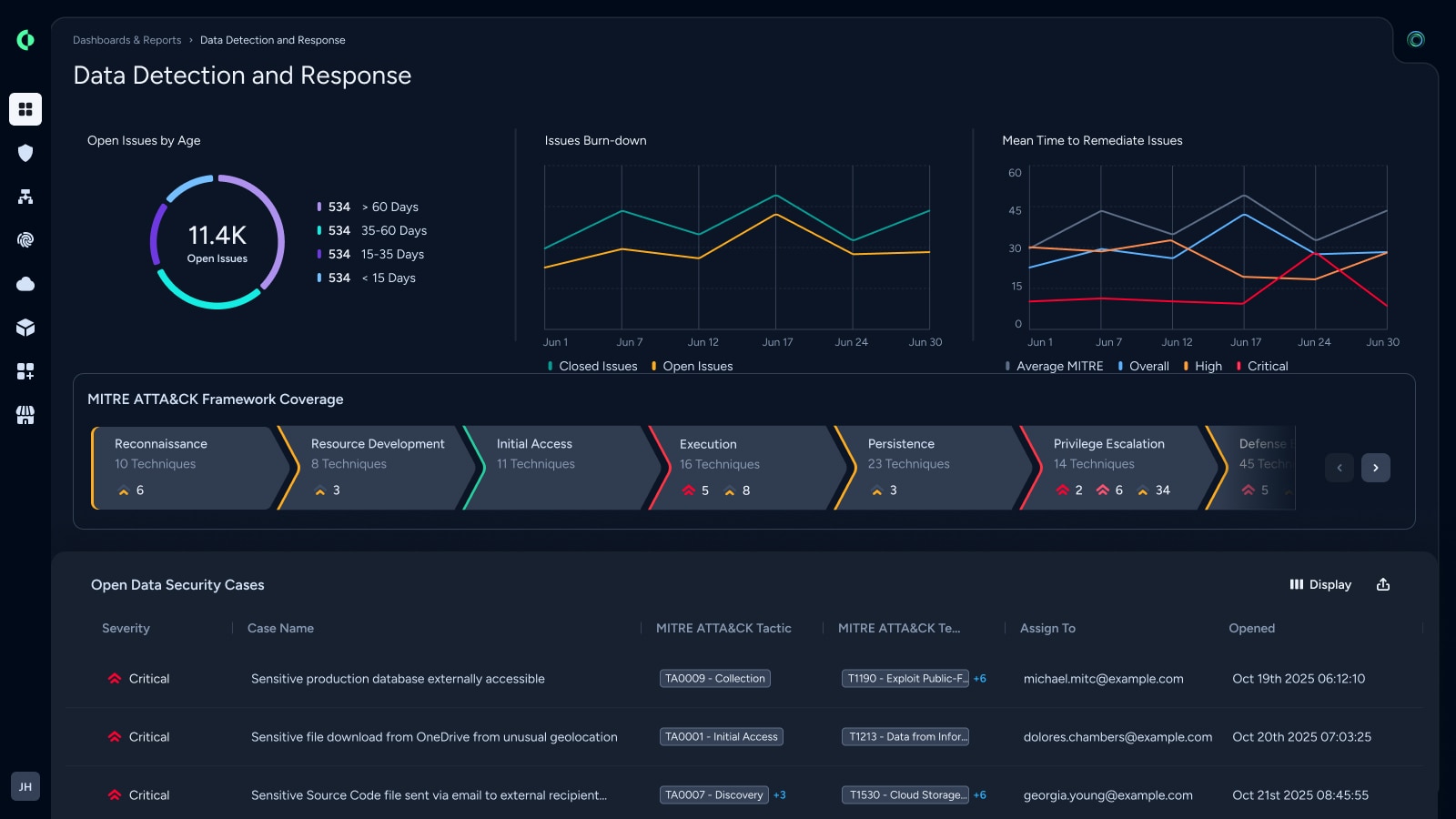Open the dashboards grid icon in sidebar
The image size is (1456, 819).
[25, 109]
